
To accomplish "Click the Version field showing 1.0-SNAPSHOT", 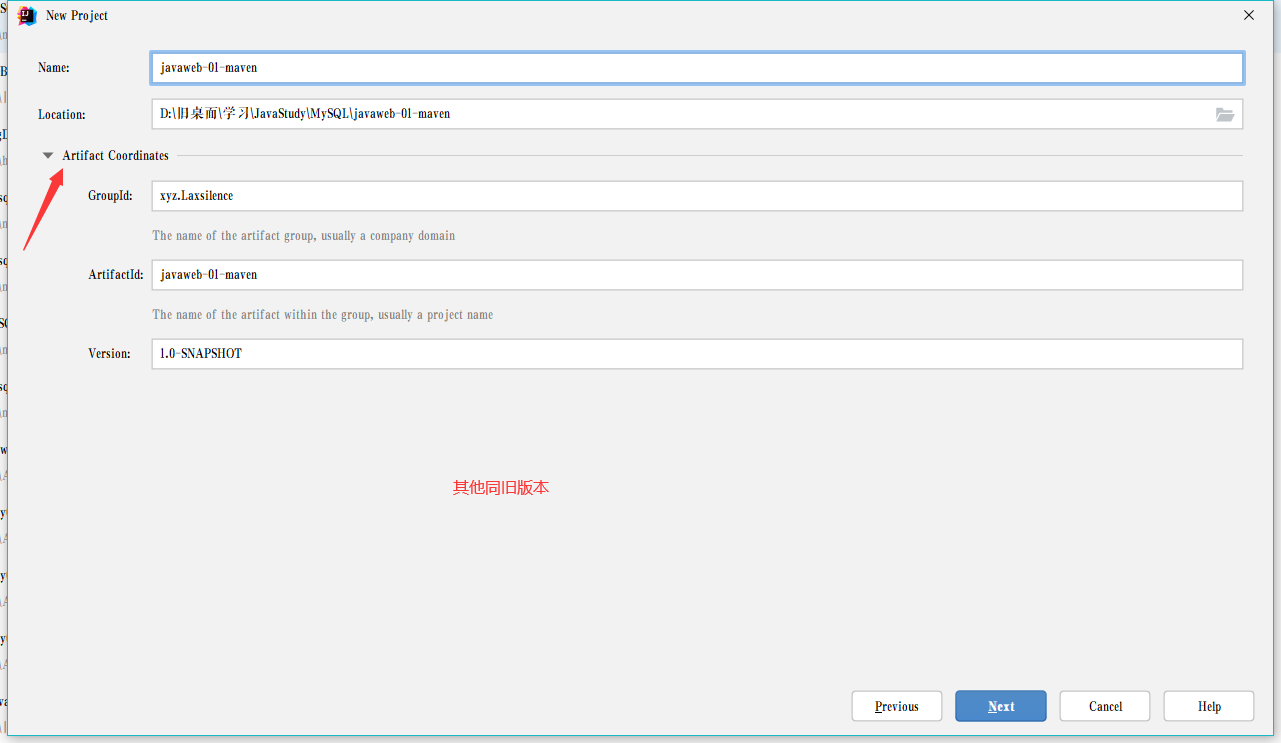I will click(696, 354).
